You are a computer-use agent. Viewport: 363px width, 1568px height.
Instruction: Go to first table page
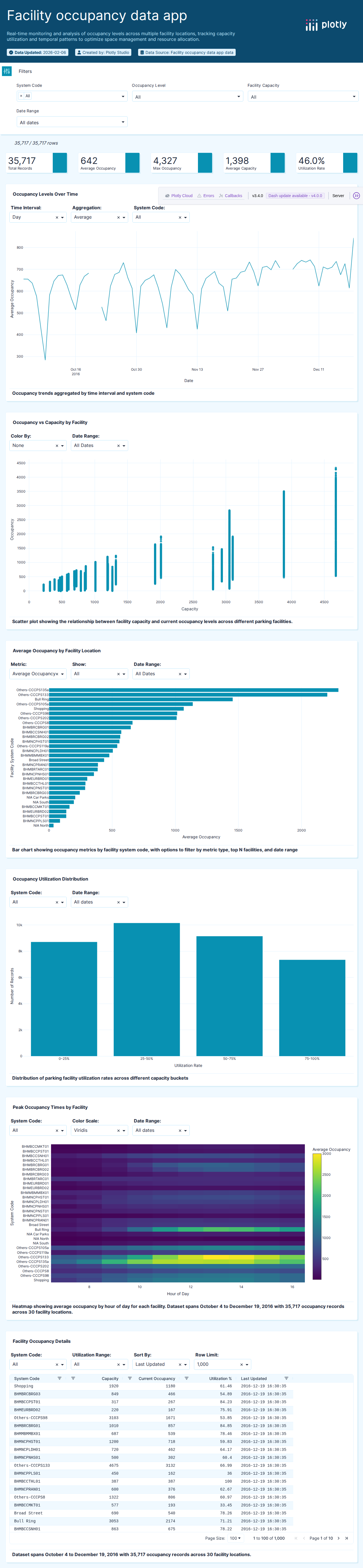pyautogui.click(x=296, y=1538)
